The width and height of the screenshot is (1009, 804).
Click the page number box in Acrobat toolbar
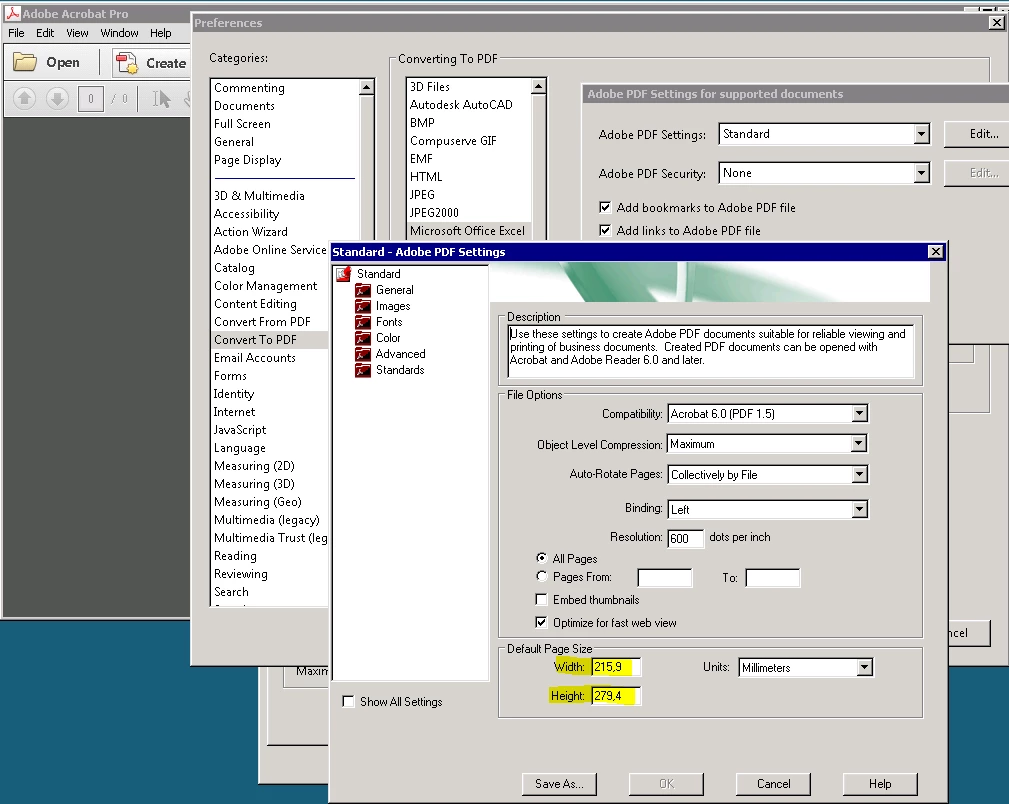91,98
